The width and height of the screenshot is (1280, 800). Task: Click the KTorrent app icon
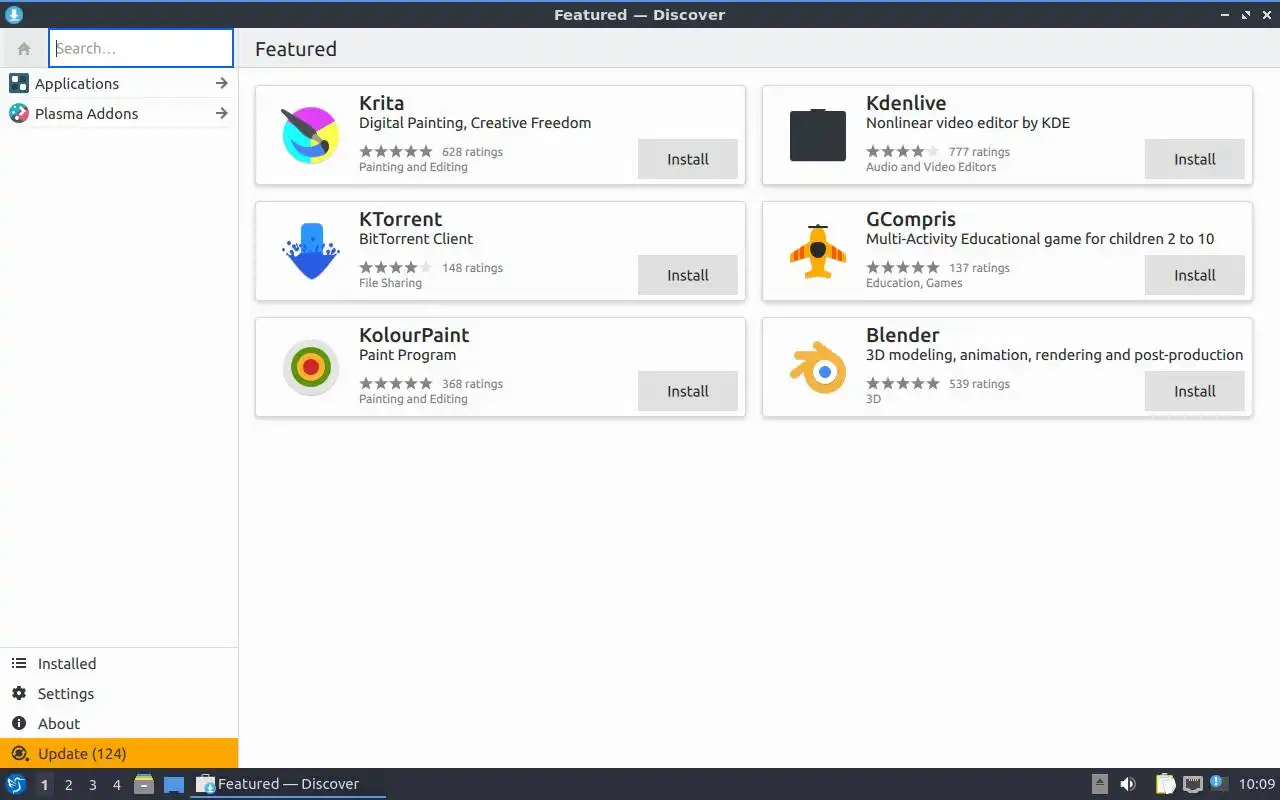310,251
